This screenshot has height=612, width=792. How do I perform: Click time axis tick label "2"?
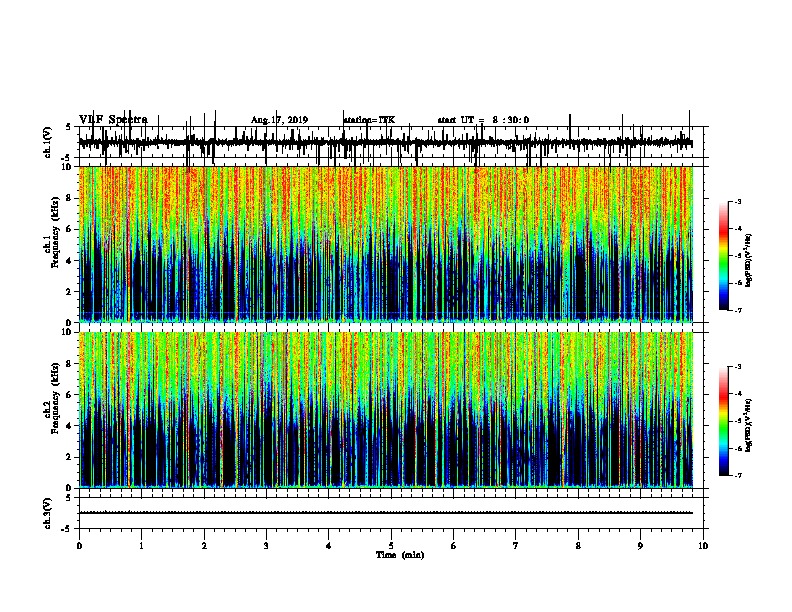(204, 546)
